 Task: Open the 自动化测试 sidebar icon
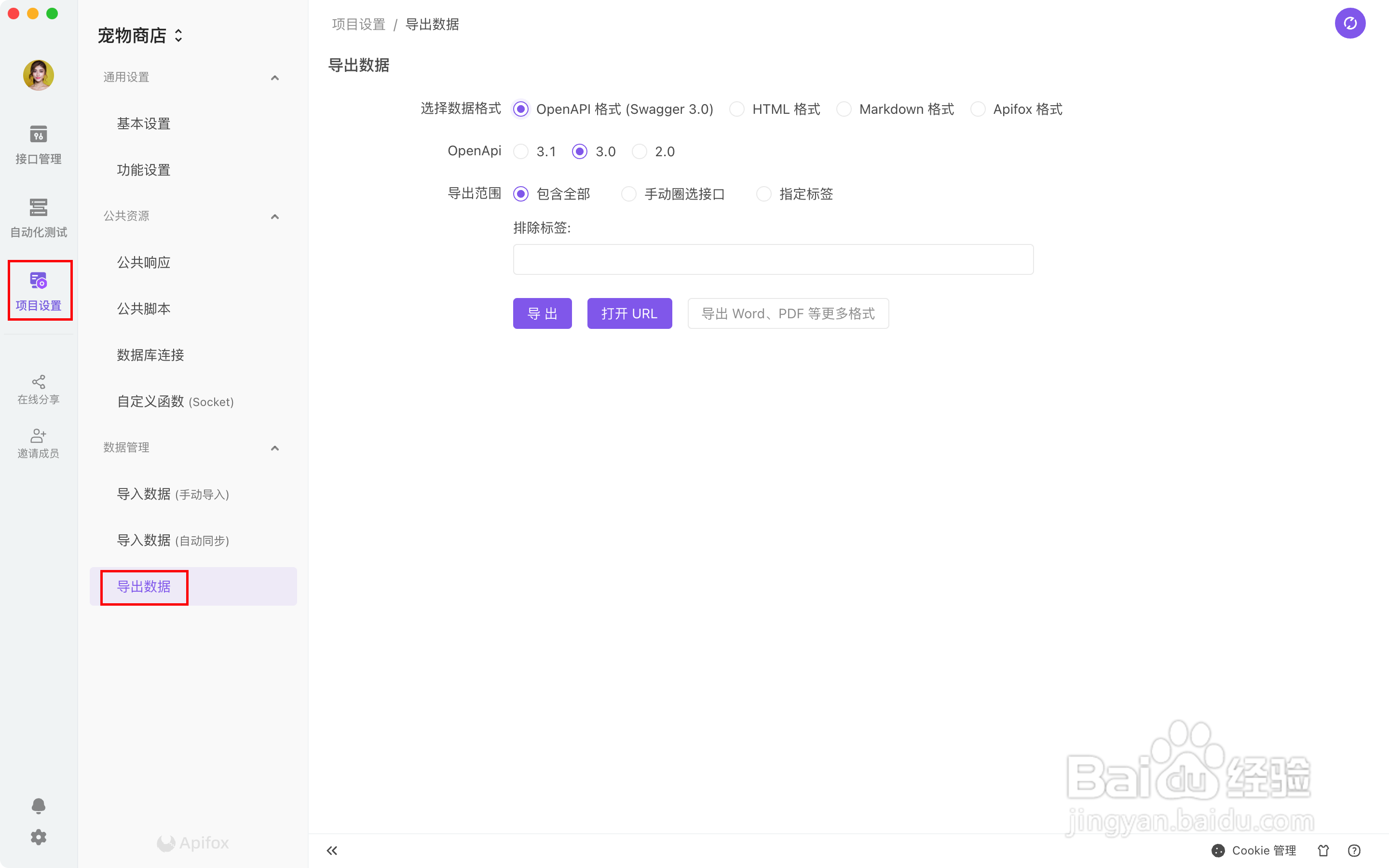pyautogui.click(x=39, y=218)
